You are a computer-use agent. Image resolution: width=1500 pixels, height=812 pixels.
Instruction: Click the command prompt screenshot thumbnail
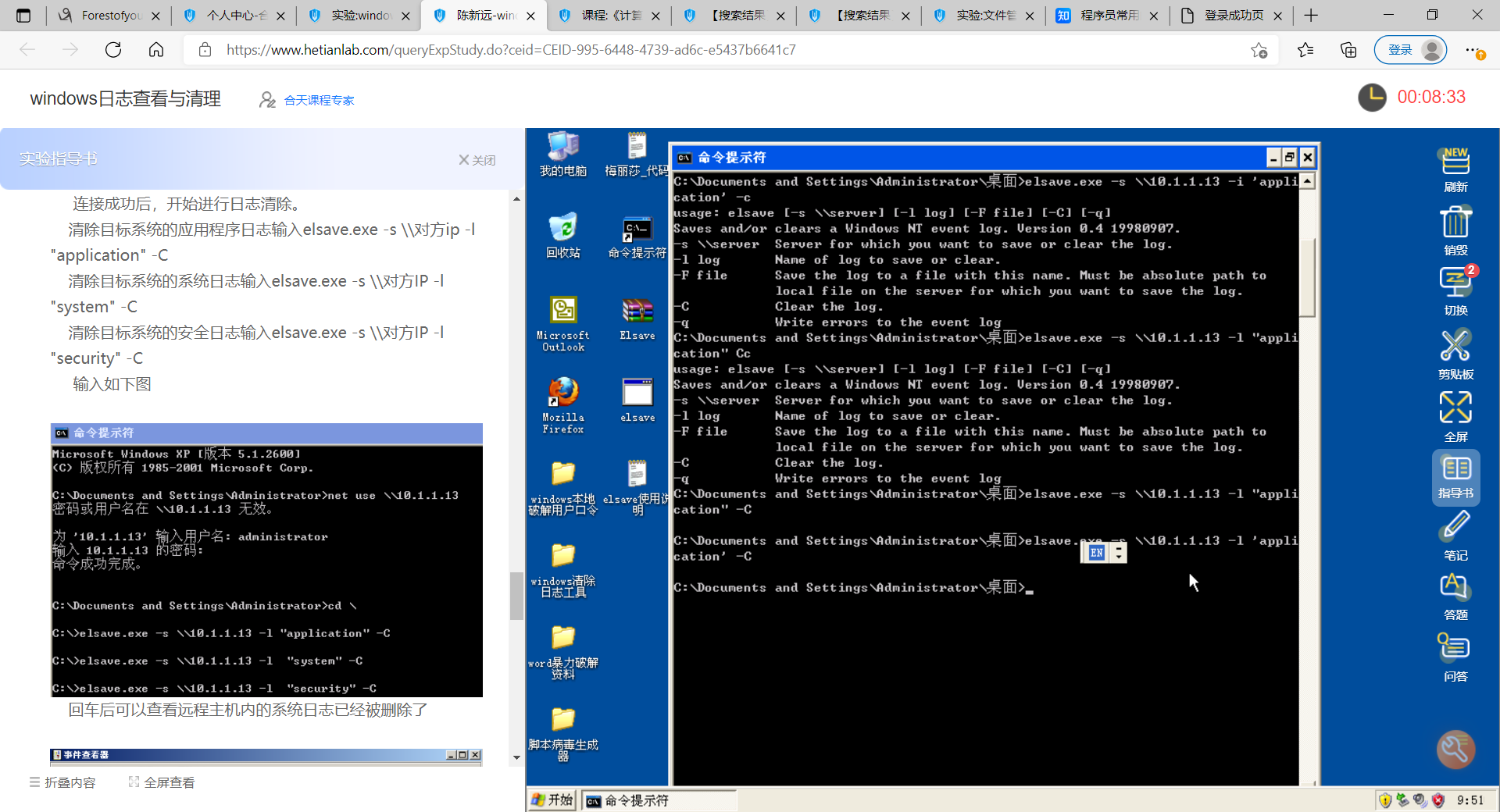(x=266, y=560)
